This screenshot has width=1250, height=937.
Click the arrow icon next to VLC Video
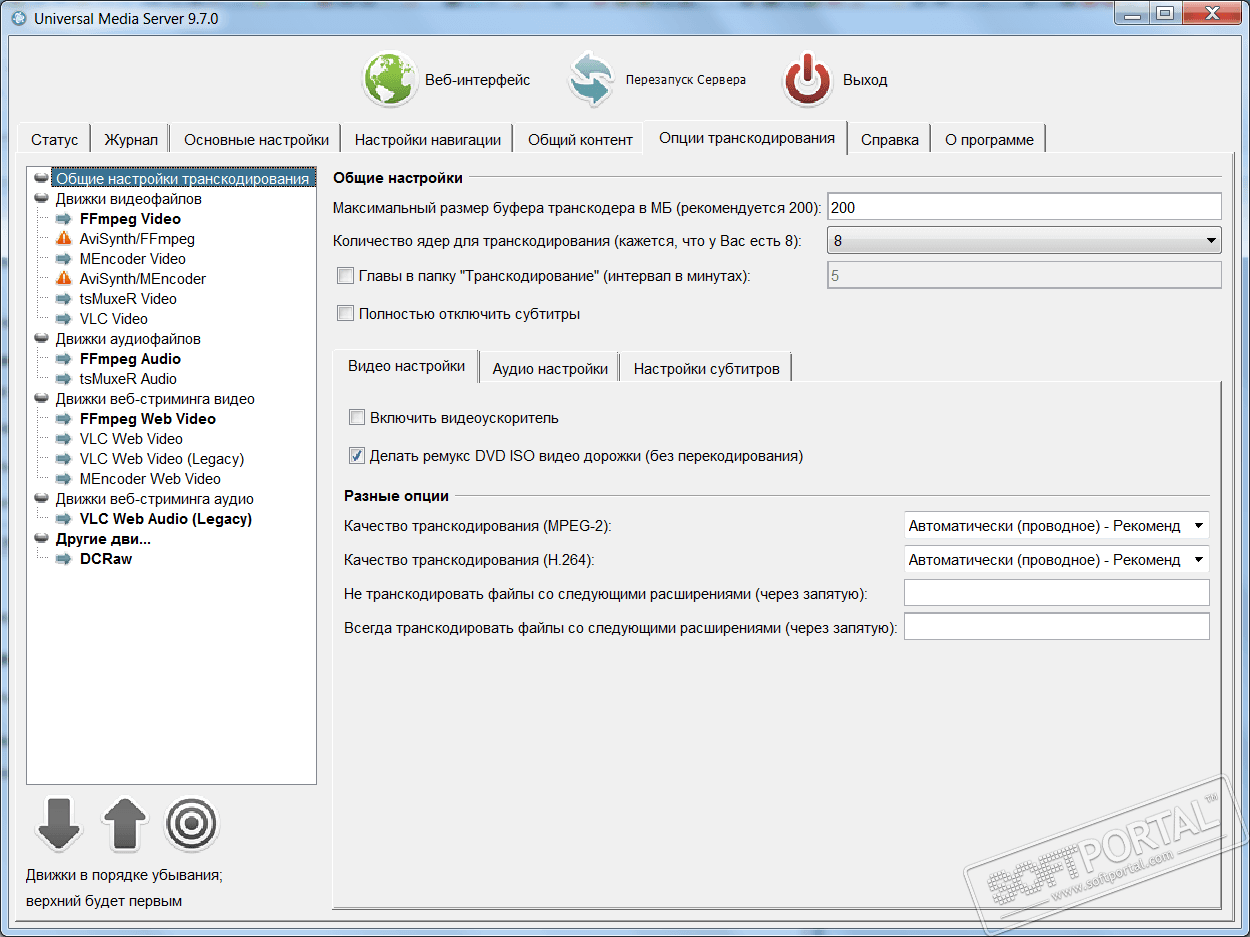pos(64,319)
